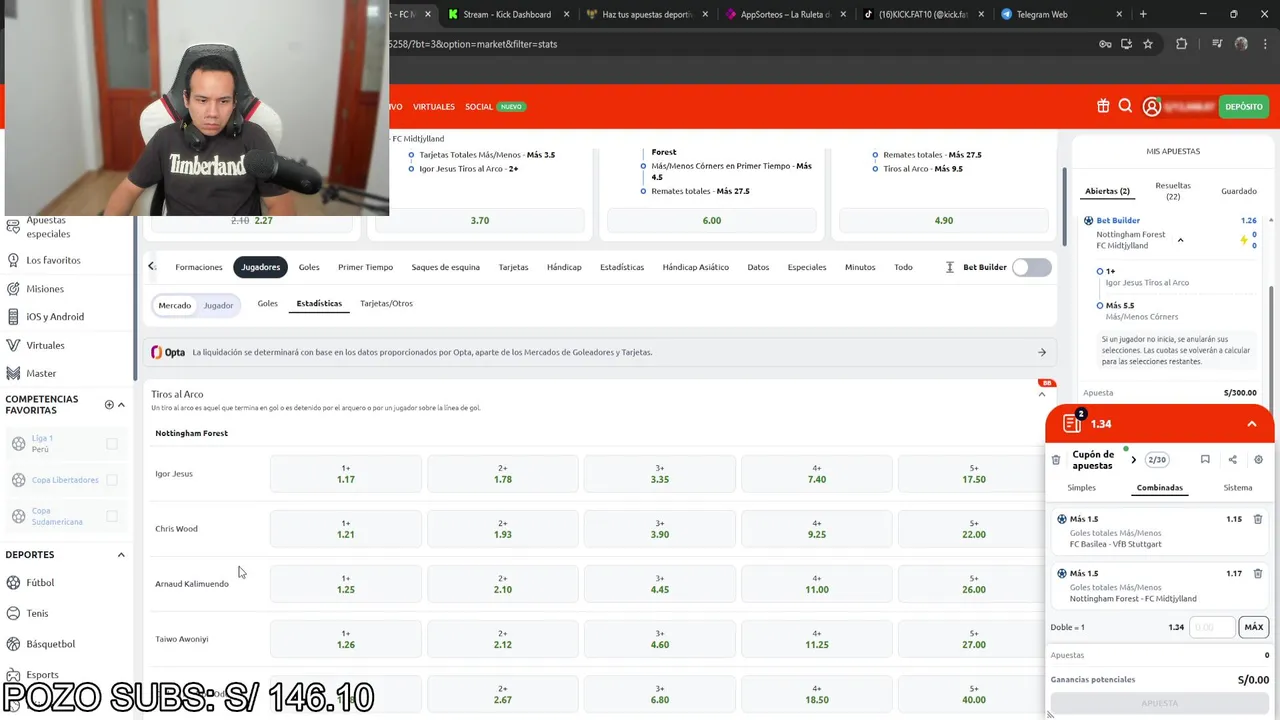Select the Simples coupon tab

tap(1081, 488)
